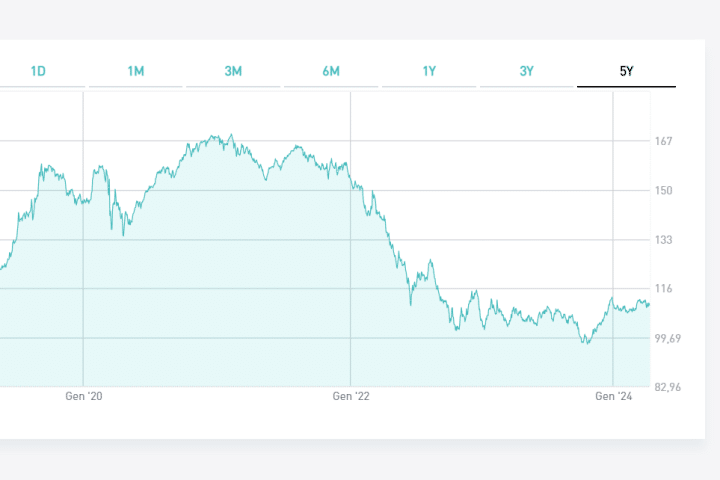Click the 167 price axis label
Image resolution: width=720 pixels, height=480 pixels.
click(x=663, y=141)
